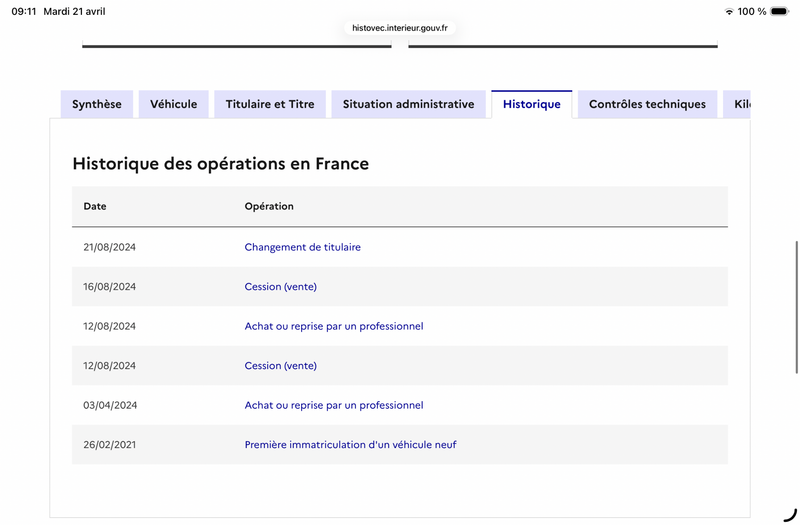This screenshot has width=800, height=525.
Task: Tap the histovec.interieur.gouv.fr address pill
Action: coord(400,28)
